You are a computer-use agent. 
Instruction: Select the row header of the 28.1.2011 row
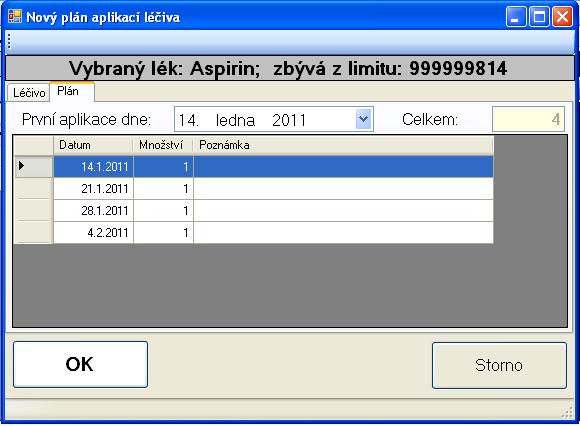tap(33, 211)
